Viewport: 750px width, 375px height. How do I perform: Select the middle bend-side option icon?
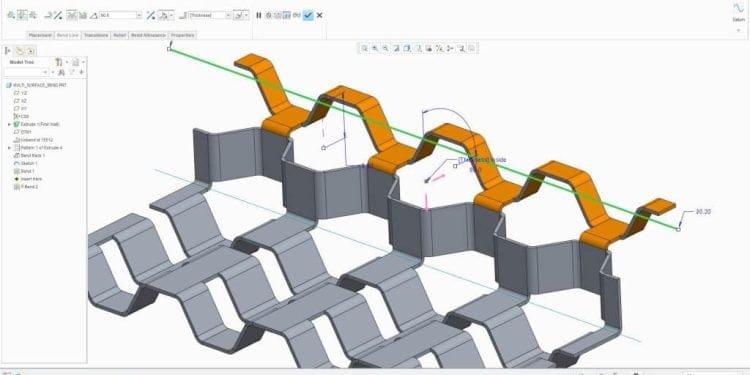point(22,15)
